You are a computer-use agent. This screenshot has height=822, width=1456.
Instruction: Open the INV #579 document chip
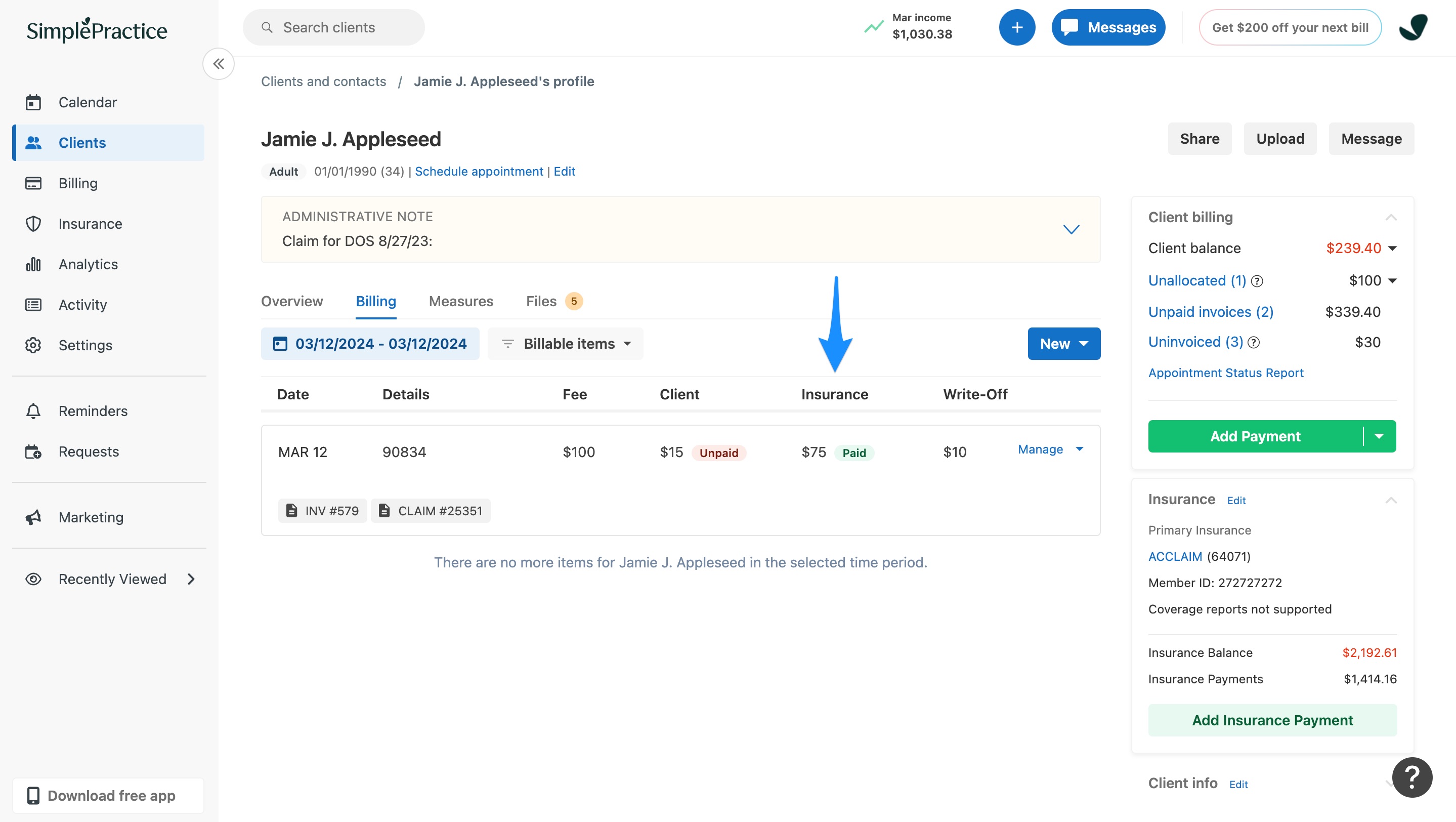click(322, 511)
